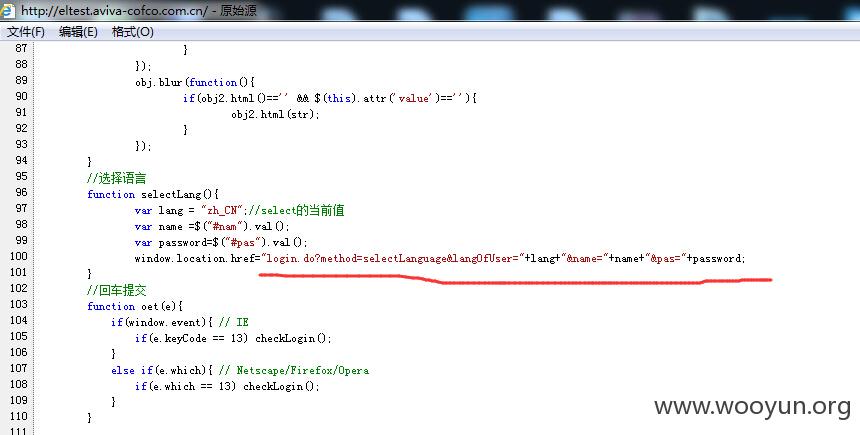Click the IE icon in the title bar
The width and height of the screenshot is (860, 435).
pos(8,10)
